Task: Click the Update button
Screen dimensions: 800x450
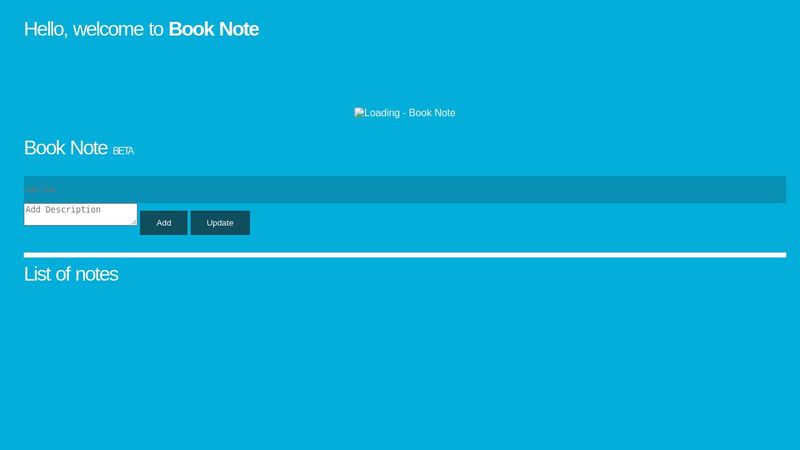Action: tap(220, 223)
